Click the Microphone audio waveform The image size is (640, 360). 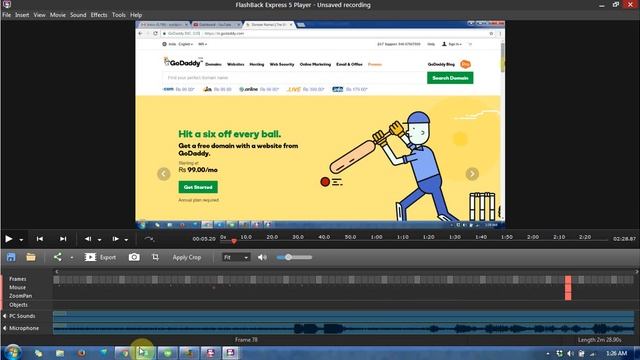tap(343, 328)
